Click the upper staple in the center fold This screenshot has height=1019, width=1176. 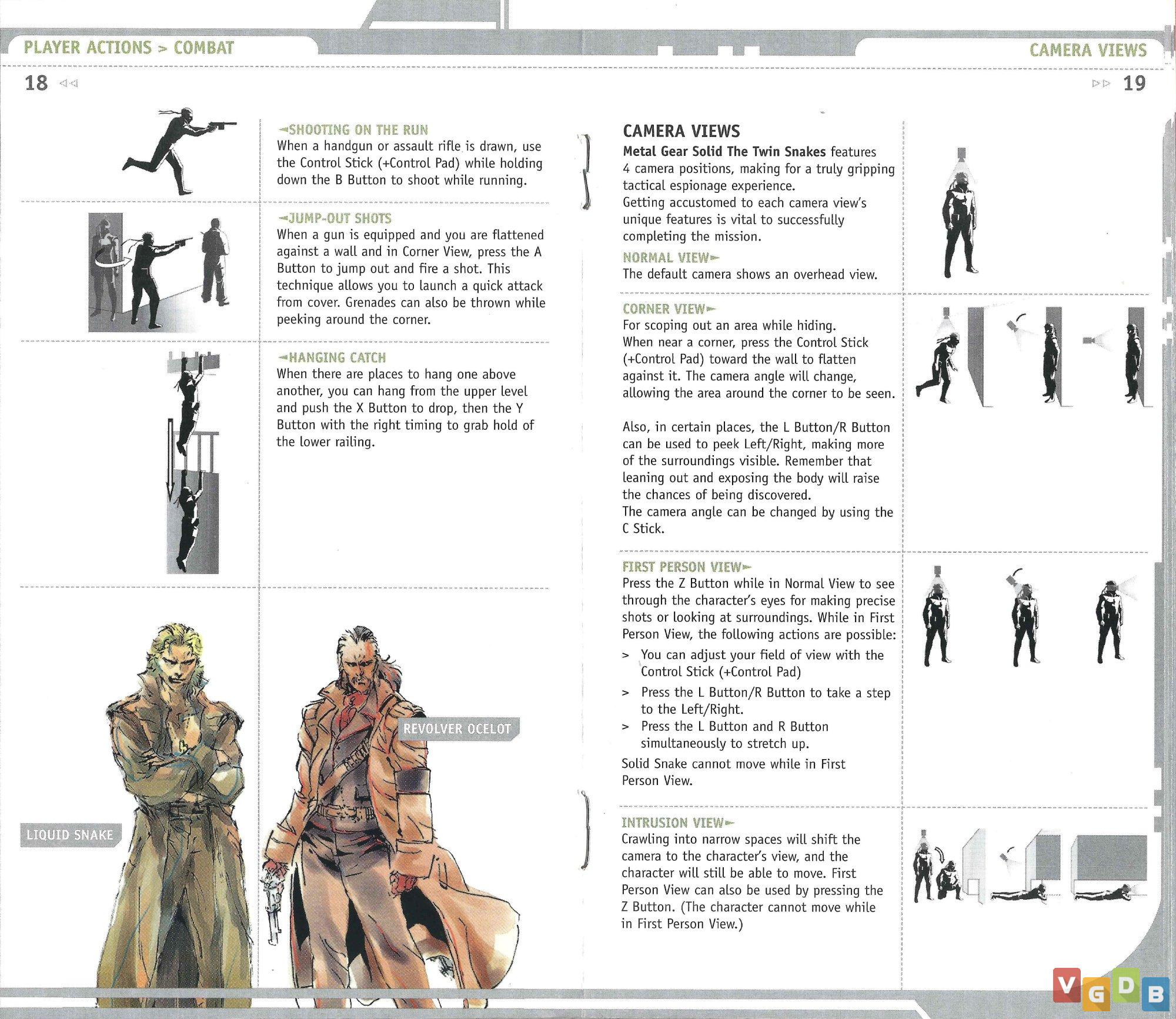point(585,171)
